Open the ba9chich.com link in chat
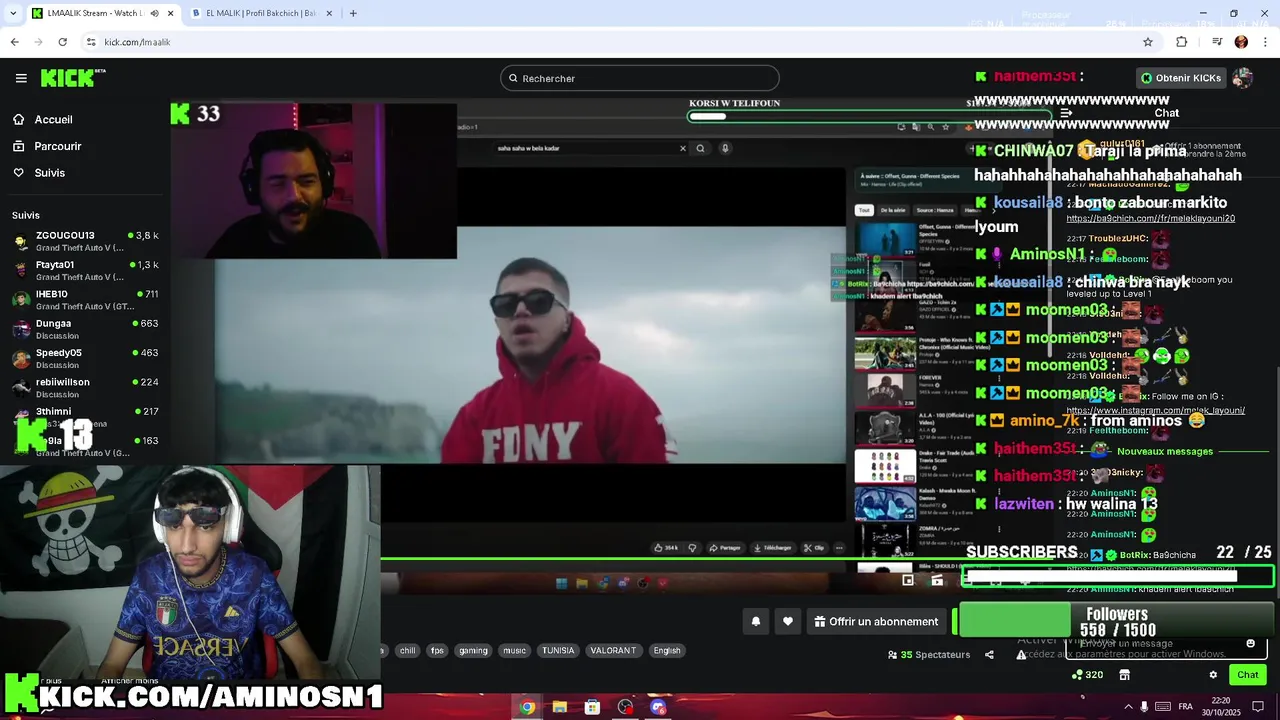Viewport: 1280px width, 720px height. [x=1150, y=218]
